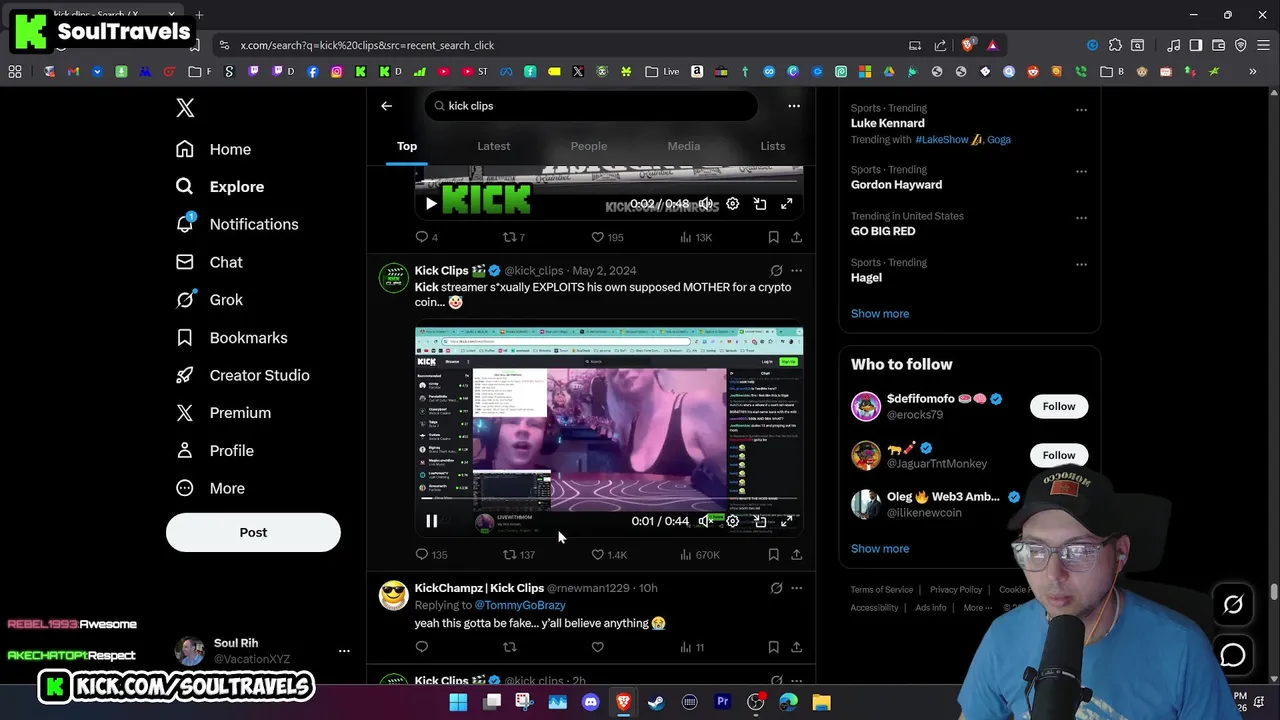Click Show more under trends
Screen dimensions: 1280x720
coord(880,314)
